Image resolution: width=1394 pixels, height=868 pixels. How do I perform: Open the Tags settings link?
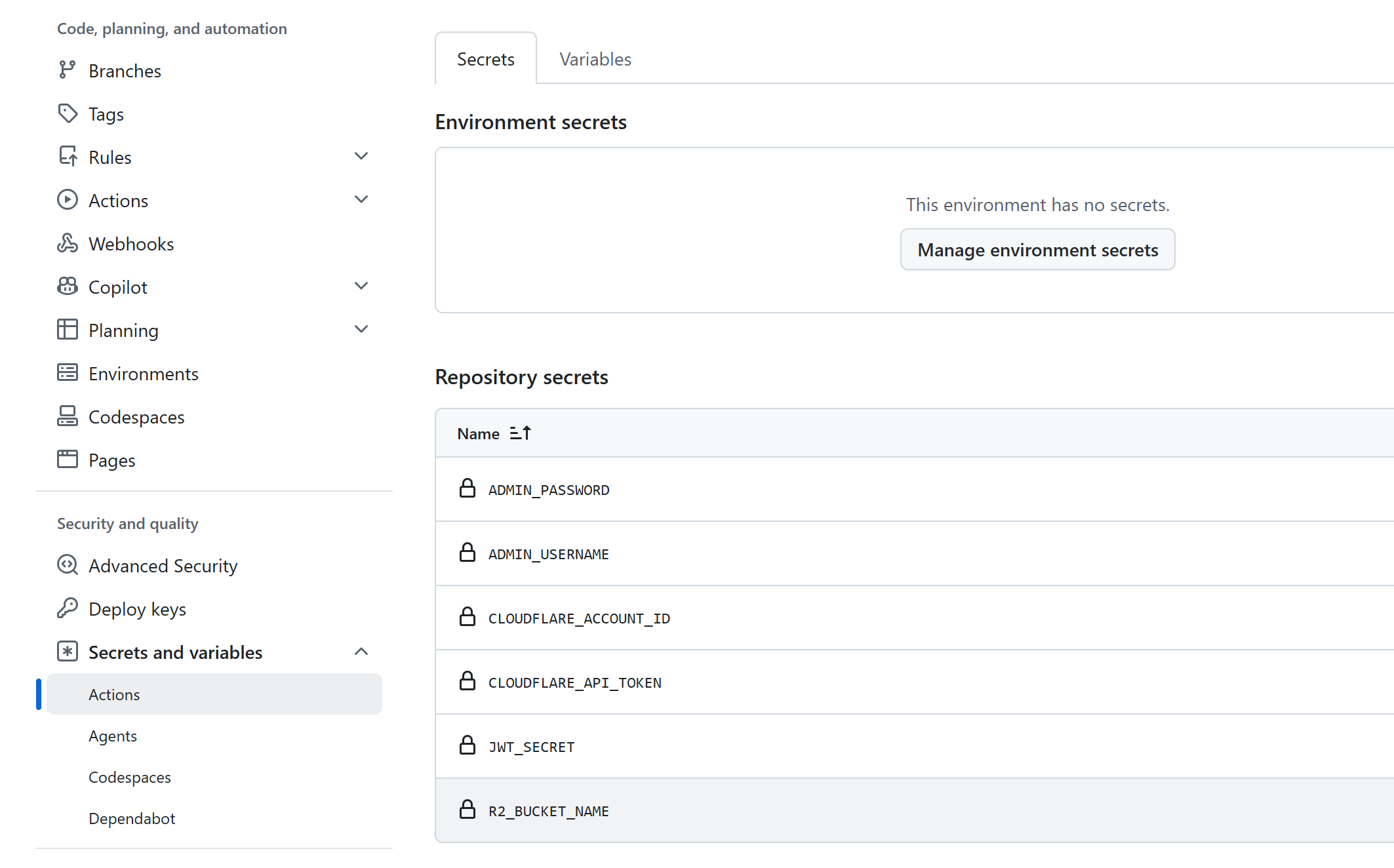[x=106, y=114]
